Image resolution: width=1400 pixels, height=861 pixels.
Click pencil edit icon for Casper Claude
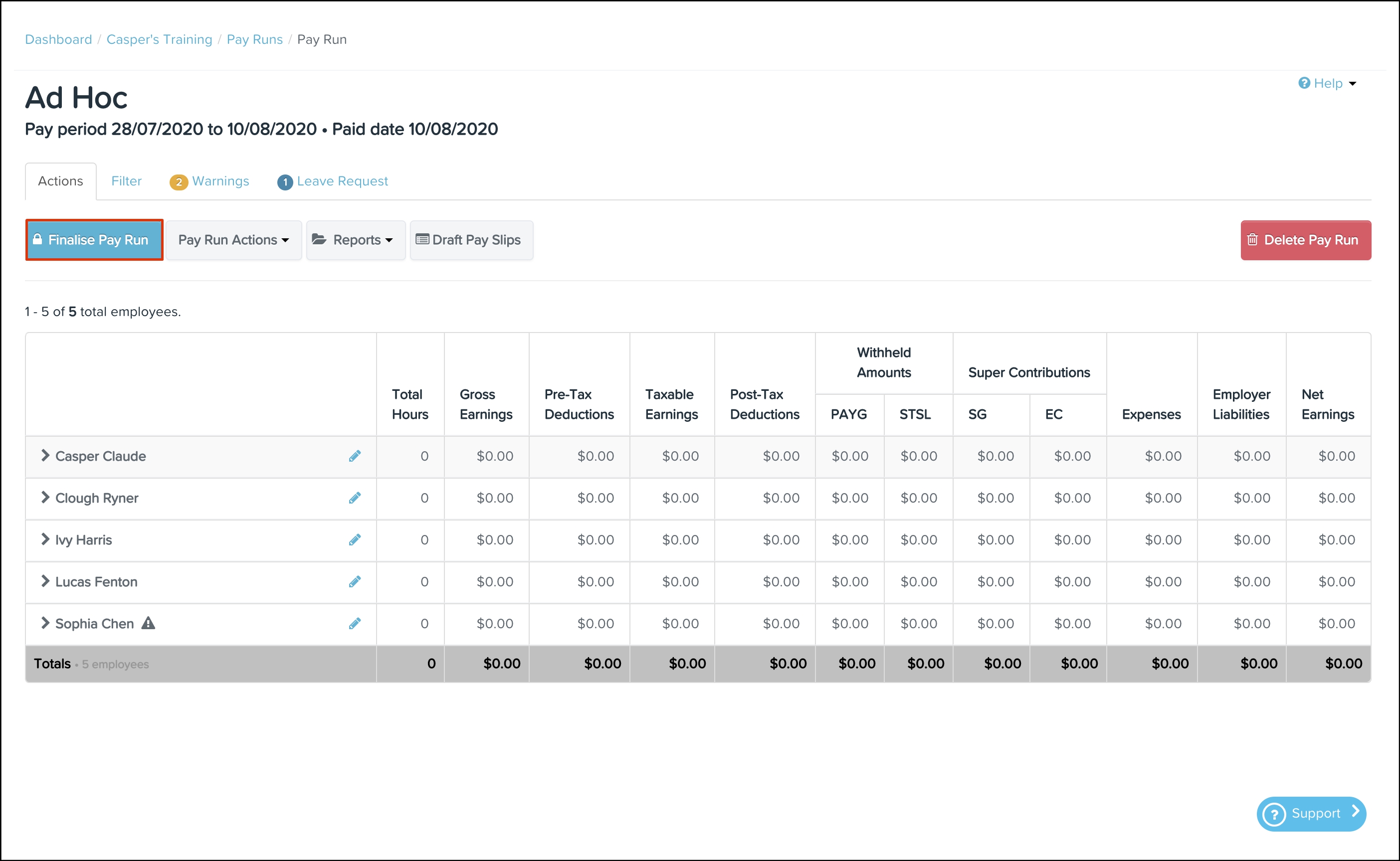click(355, 456)
